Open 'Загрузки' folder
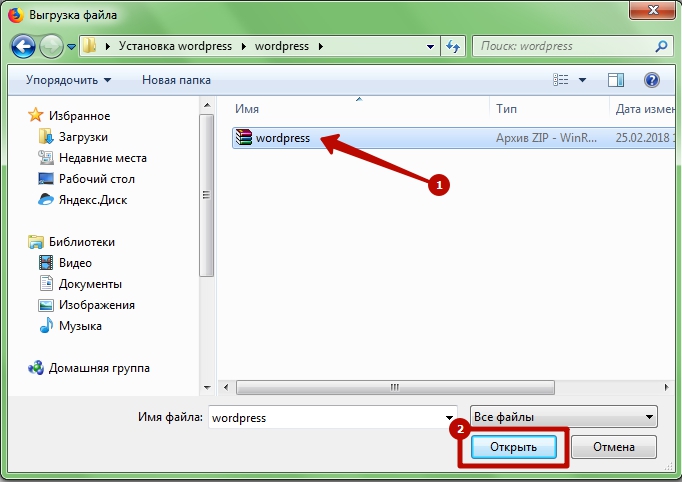The height and width of the screenshot is (482, 682). point(83,137)
